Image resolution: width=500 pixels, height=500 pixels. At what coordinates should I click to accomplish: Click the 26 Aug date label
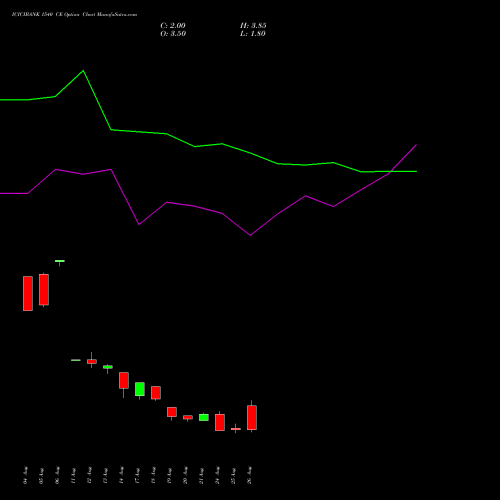[250, 475]
